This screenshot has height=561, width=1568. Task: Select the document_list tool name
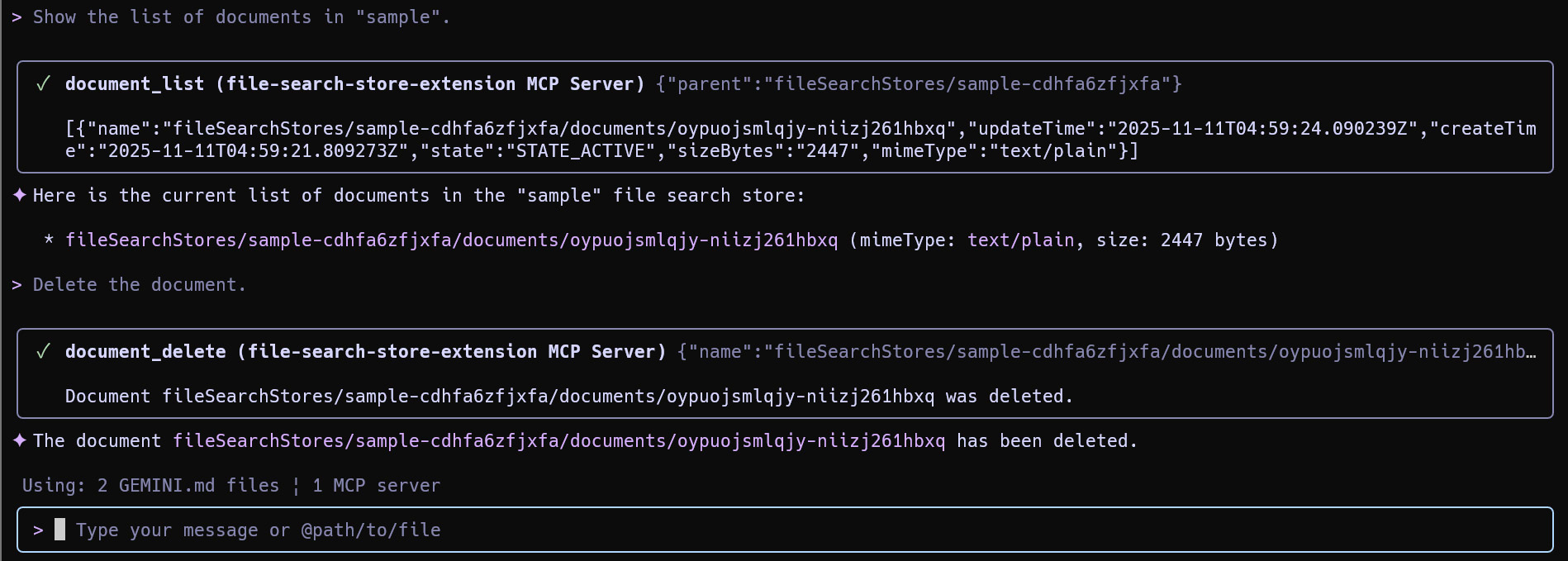[134, 84]
